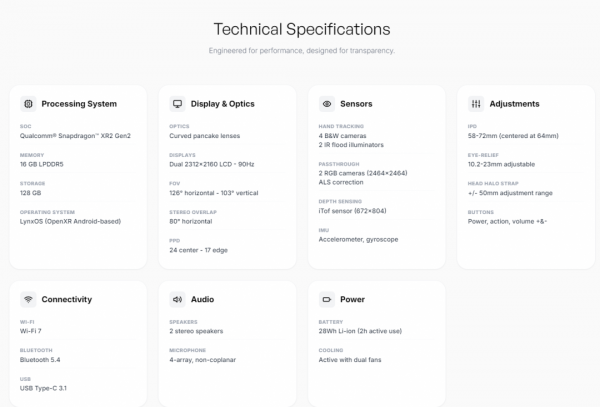600x407 pixels.
Task: Click the Wi-Fi 7 specification value
Action: coord(33,331)
